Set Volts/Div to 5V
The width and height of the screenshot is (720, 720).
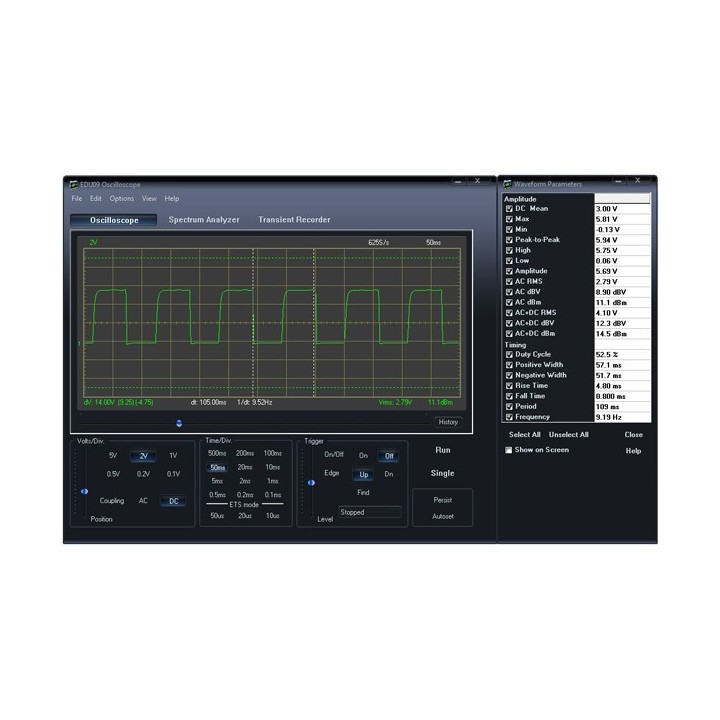113,456
